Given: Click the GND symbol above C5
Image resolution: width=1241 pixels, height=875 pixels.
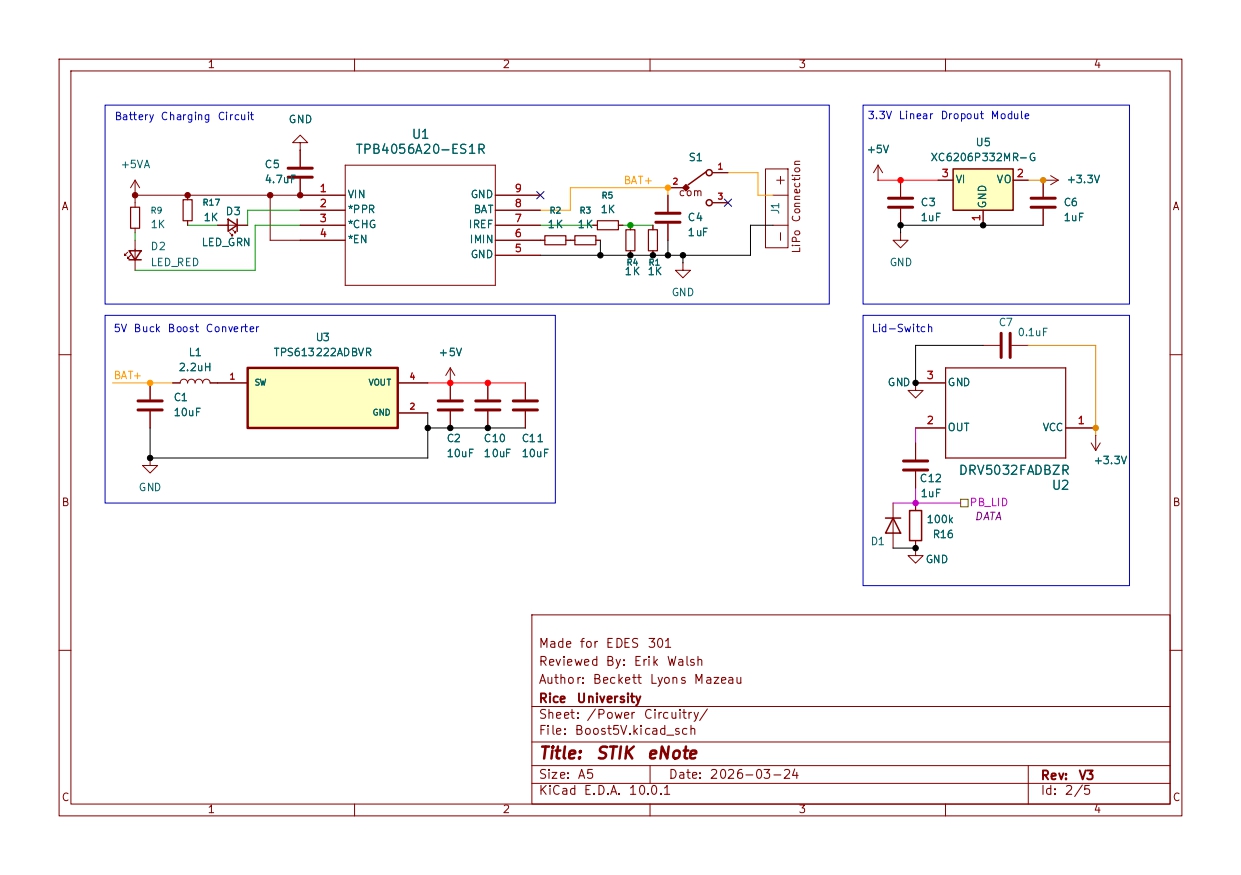Looking at the screenshot, I should click(300, 139).
